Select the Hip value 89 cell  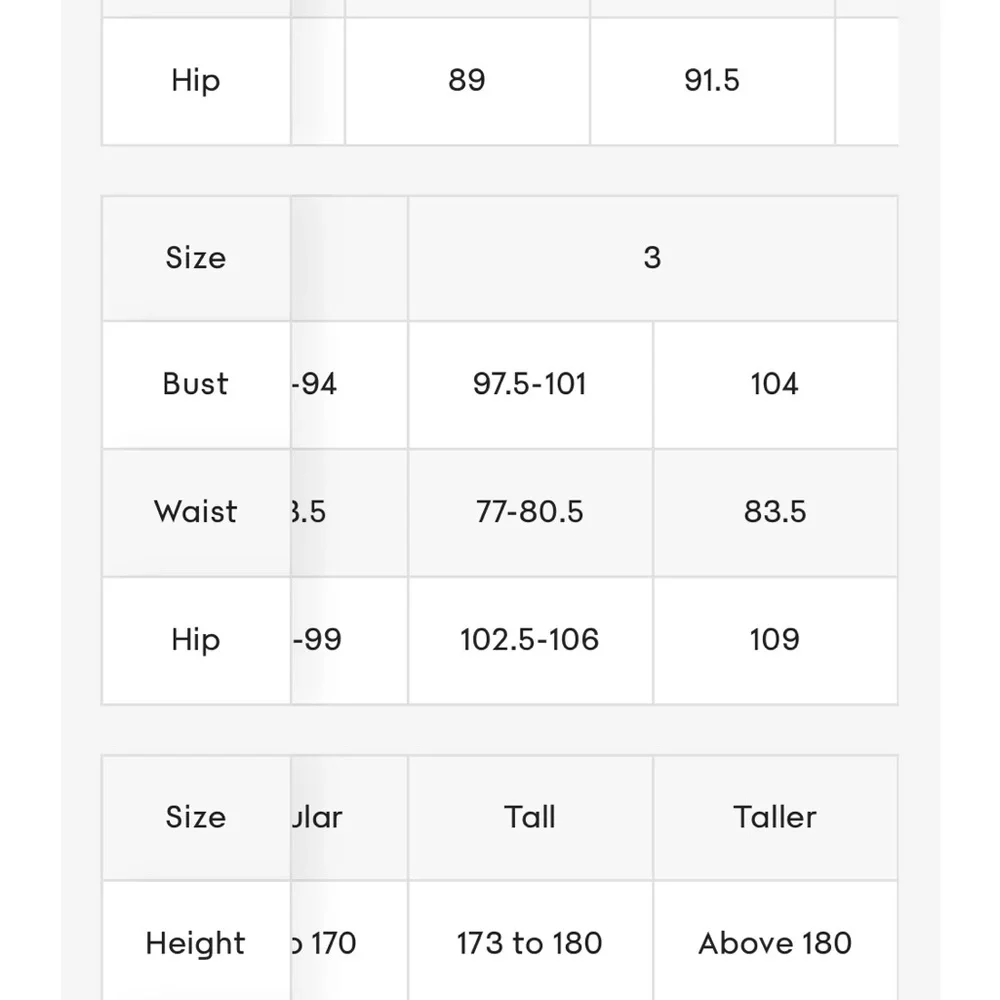[x=467, y=81]
